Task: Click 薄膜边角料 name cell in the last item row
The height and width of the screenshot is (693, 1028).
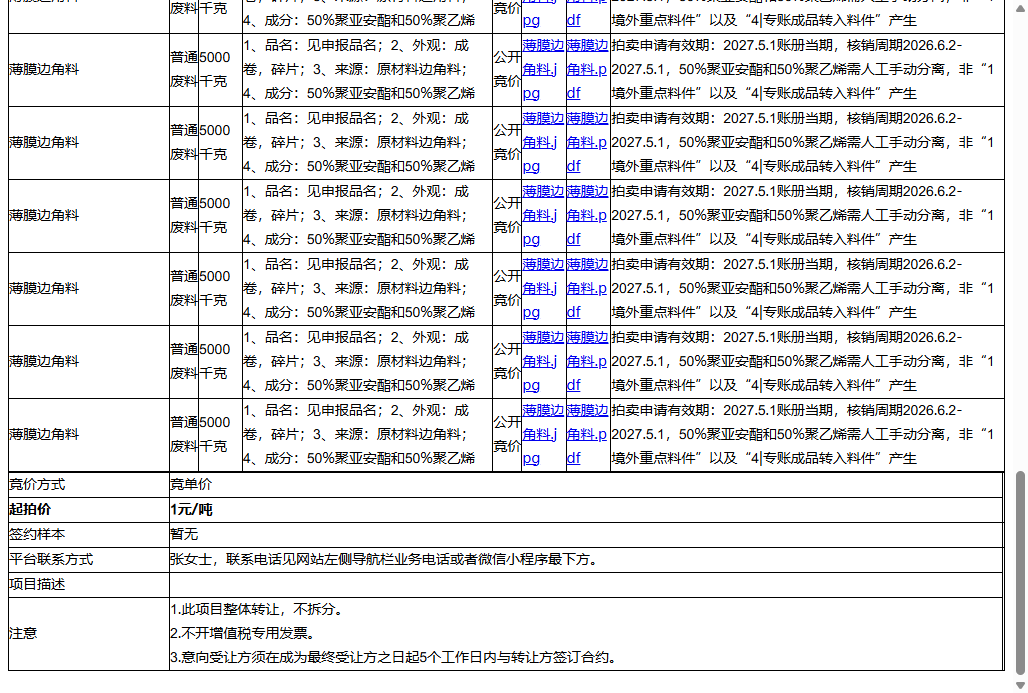Action: 89,435
